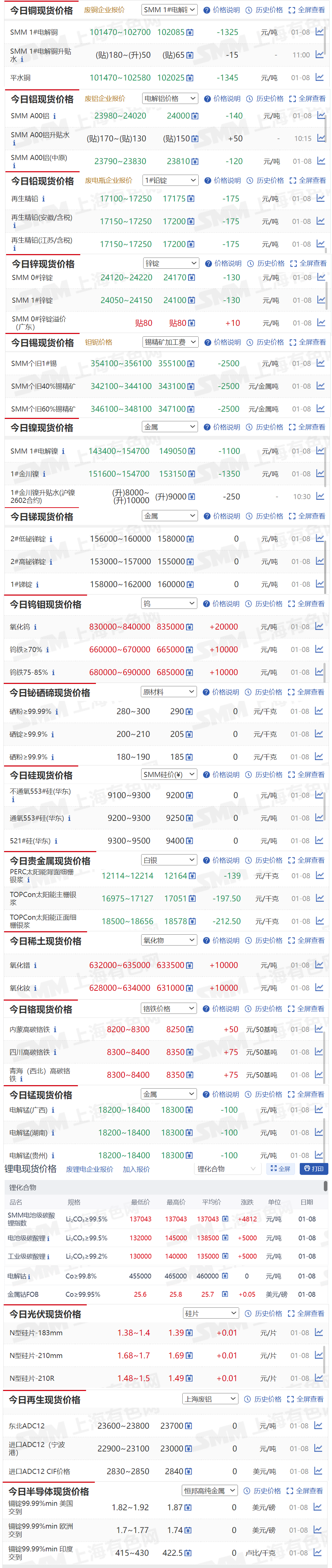Open the 铬铁价格 dropdown selector
Screen dimensions: 332x1568
tap(169, 1009)
